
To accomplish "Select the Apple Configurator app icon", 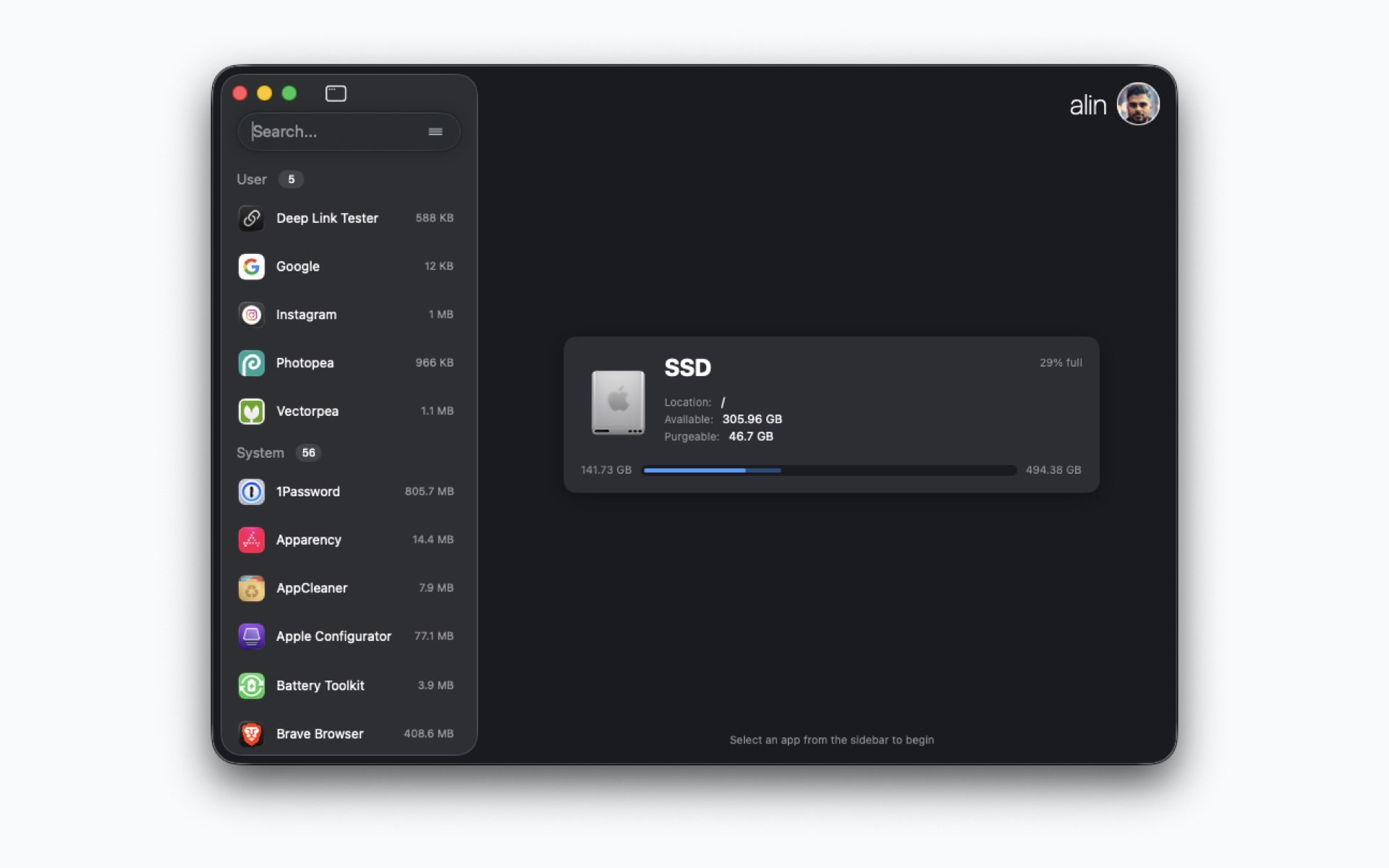I will pos(251,637).
